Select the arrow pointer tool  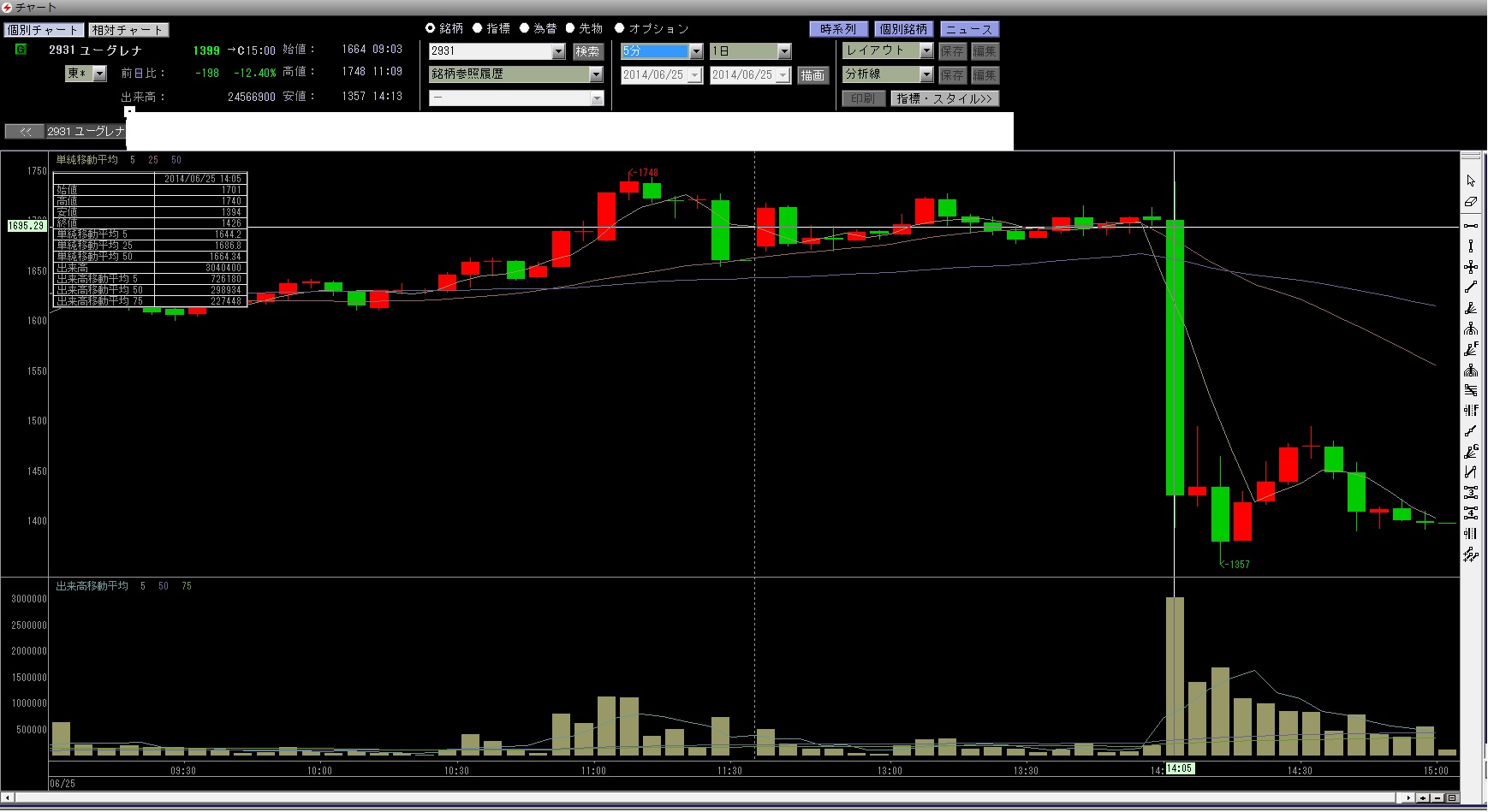(x=1470, y=181)
